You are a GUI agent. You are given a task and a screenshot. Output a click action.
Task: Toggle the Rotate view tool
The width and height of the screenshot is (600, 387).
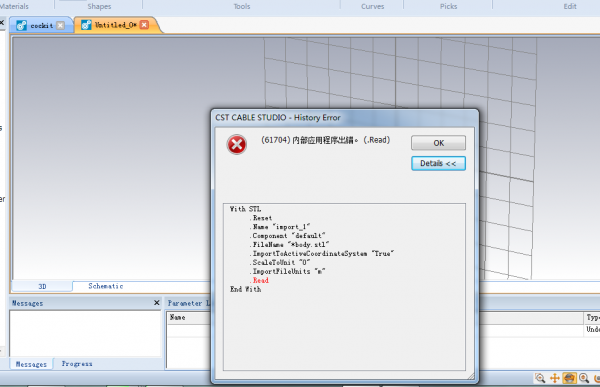[x=569, y=378]
